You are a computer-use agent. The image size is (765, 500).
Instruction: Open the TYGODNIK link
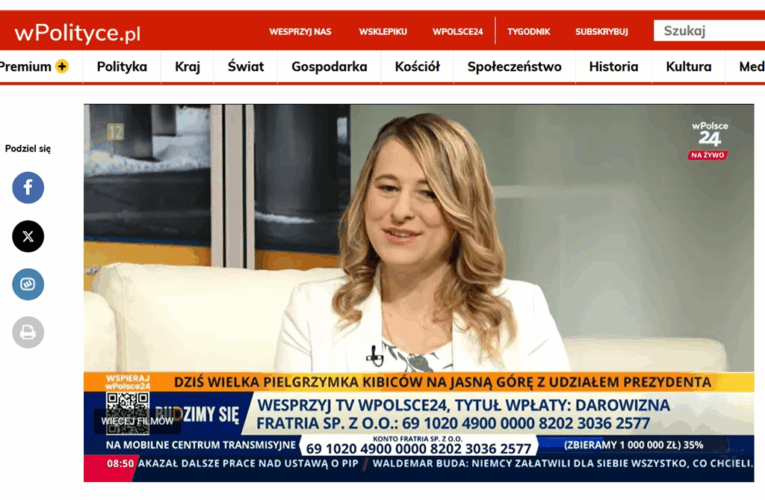click(x=528, y=32)
